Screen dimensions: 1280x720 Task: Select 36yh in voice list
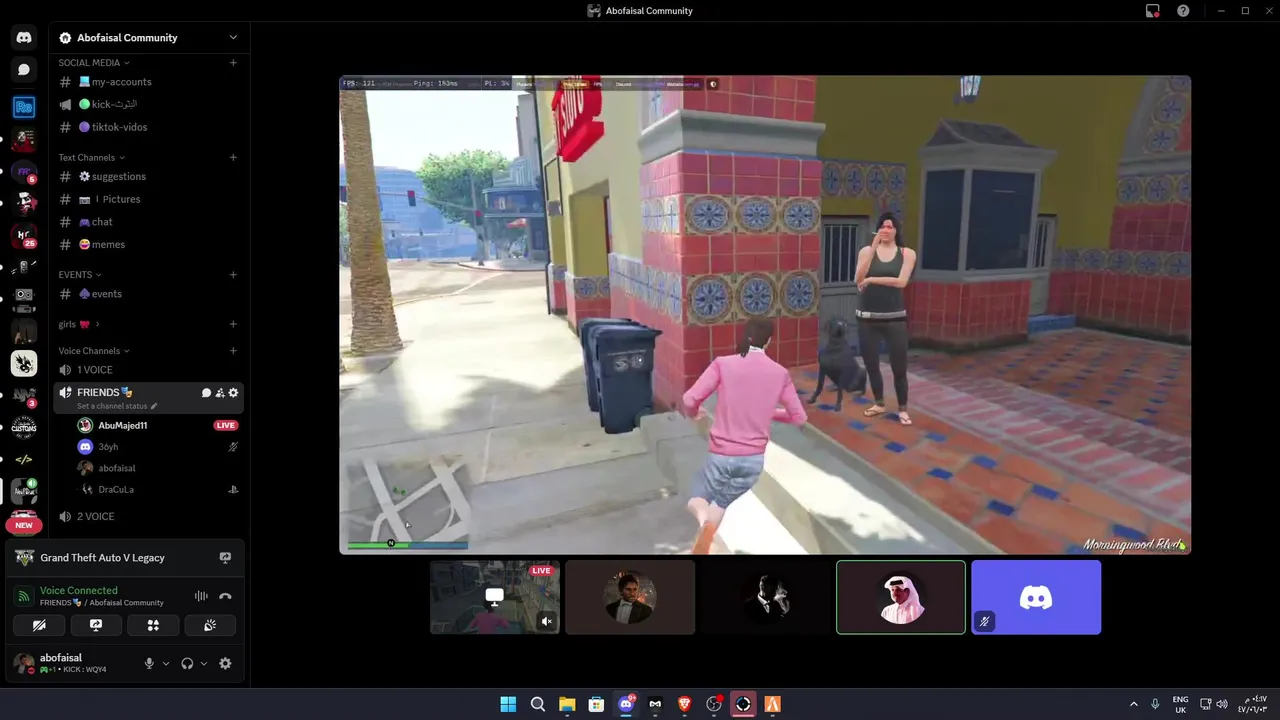(158, 447)
